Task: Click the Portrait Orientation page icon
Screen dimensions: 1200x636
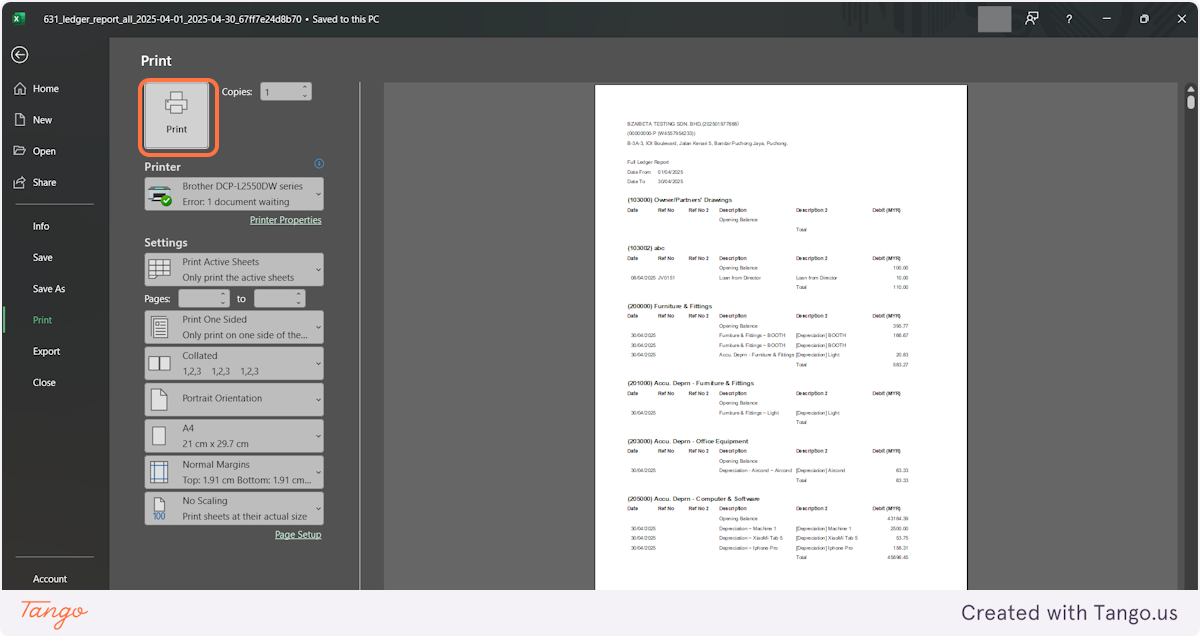Action: [x=159, y=400]
